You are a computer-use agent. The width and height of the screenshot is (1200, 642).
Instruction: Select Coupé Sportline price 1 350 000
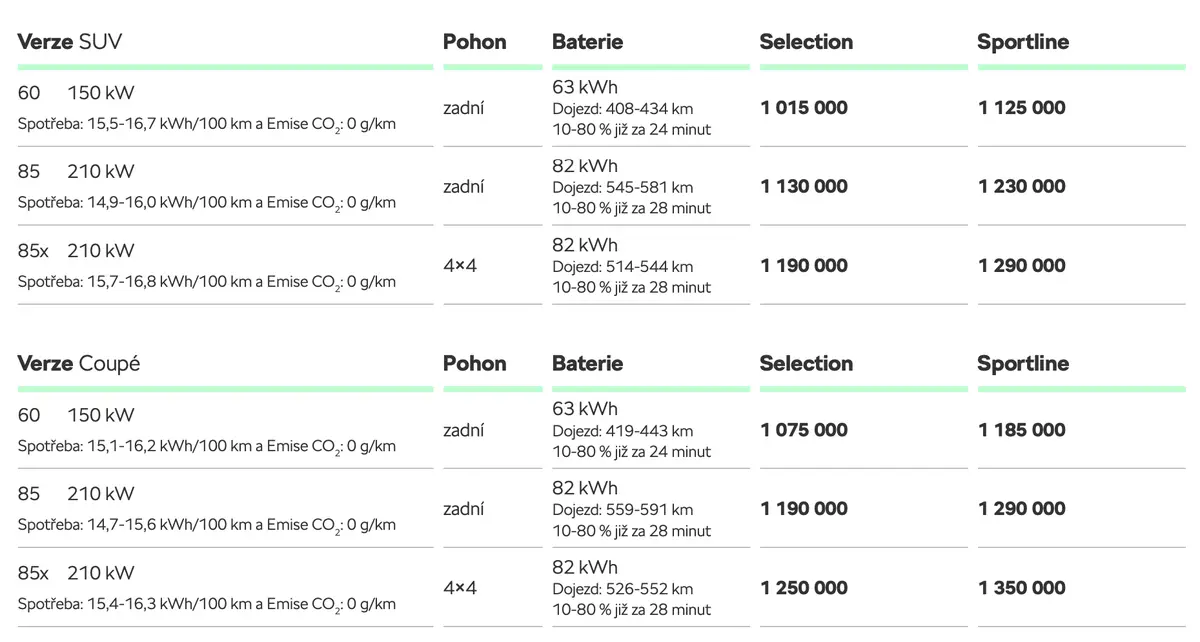(1022, 588)
